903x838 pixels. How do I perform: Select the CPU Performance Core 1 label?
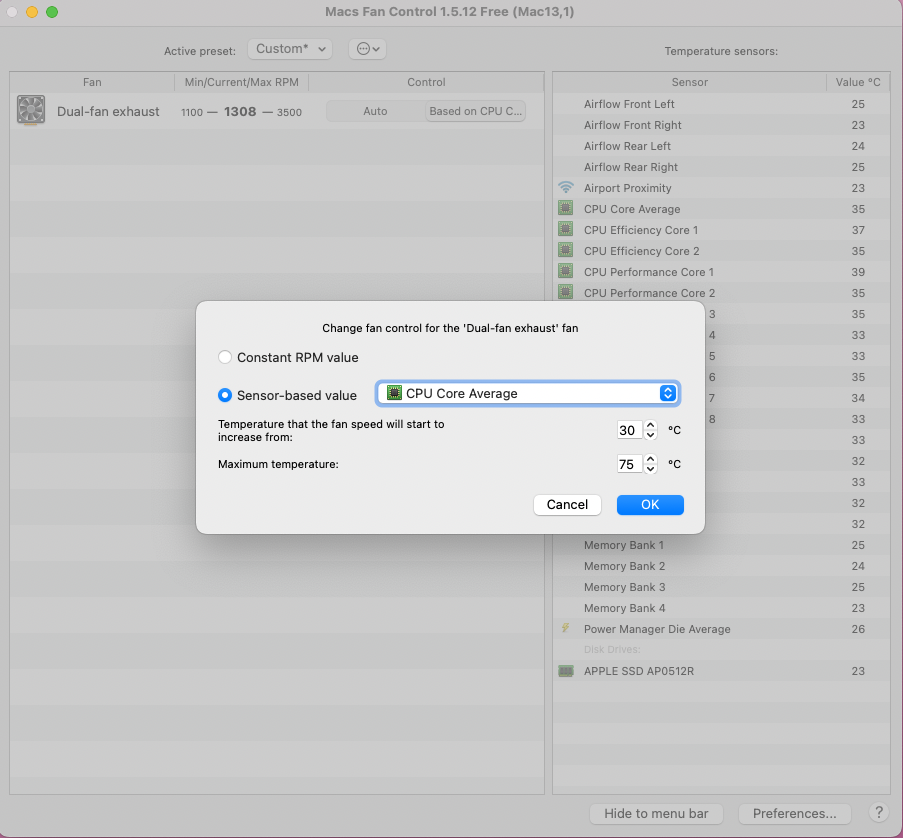[x=649, y=272]
